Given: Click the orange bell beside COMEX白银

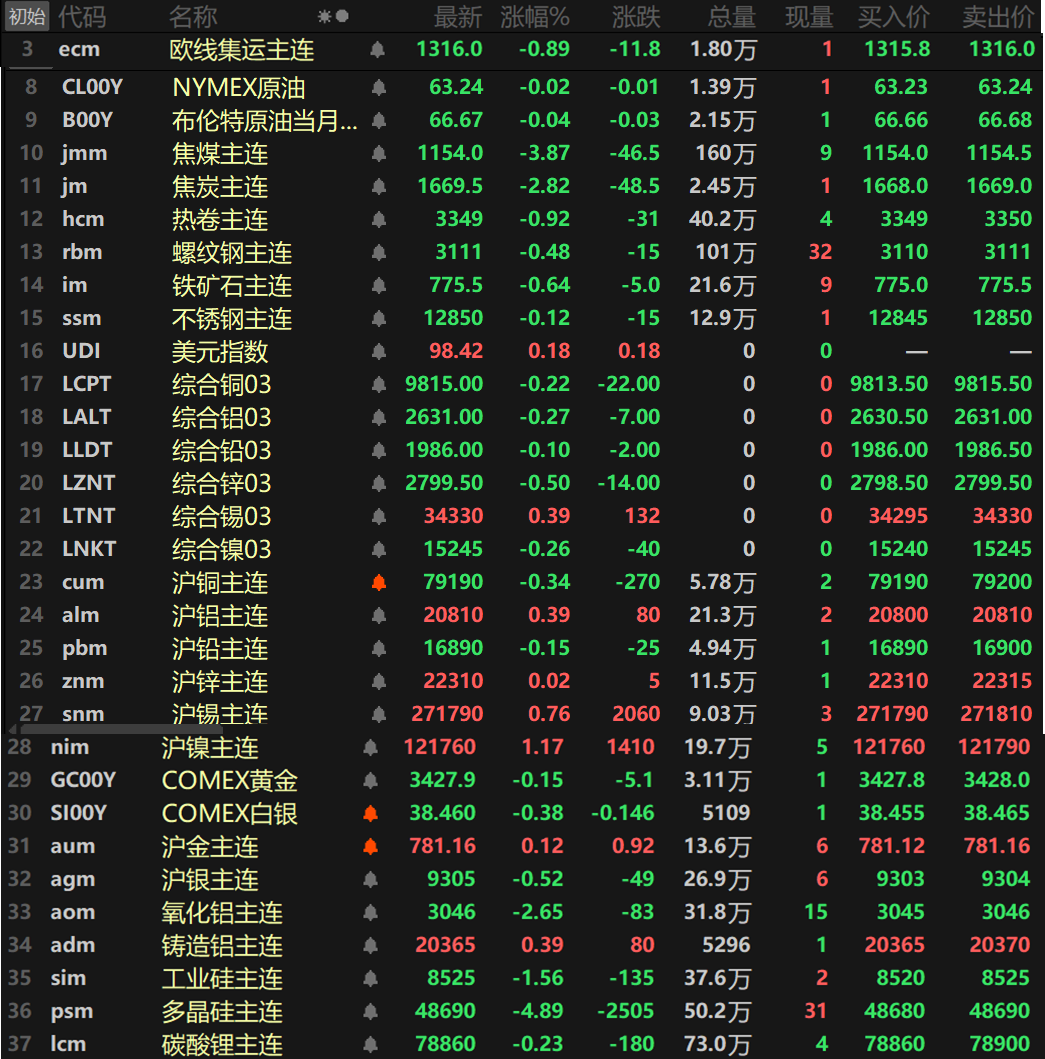Looking at the screenshot, I should tap(370, 813).
